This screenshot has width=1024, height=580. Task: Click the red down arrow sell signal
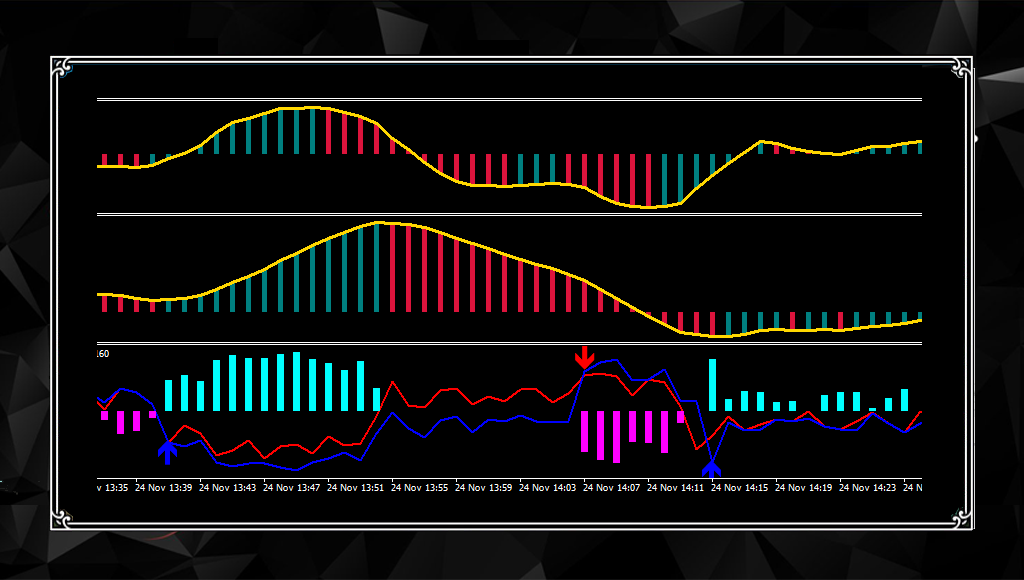[x=584, y=358]
